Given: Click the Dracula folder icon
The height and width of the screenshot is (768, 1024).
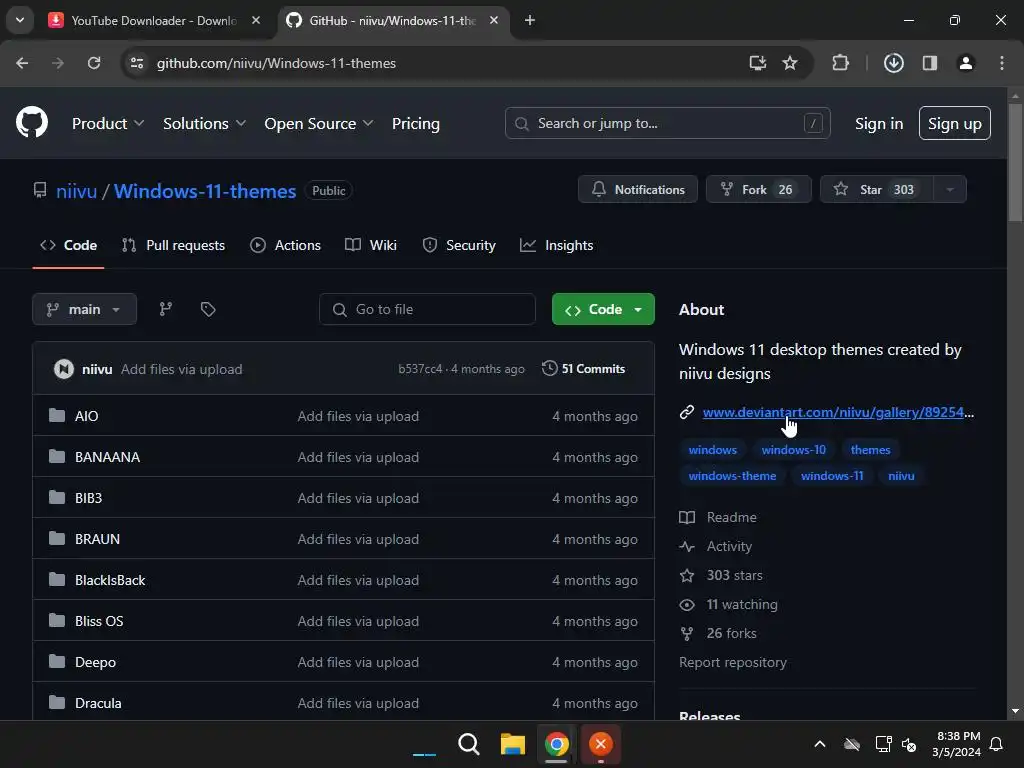Looking at the screenshot, I should tap(57, 703).
